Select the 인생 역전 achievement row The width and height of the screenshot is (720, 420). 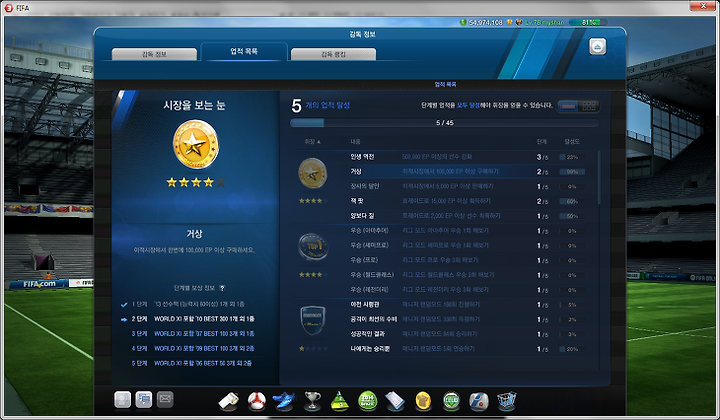pos(467,157)
